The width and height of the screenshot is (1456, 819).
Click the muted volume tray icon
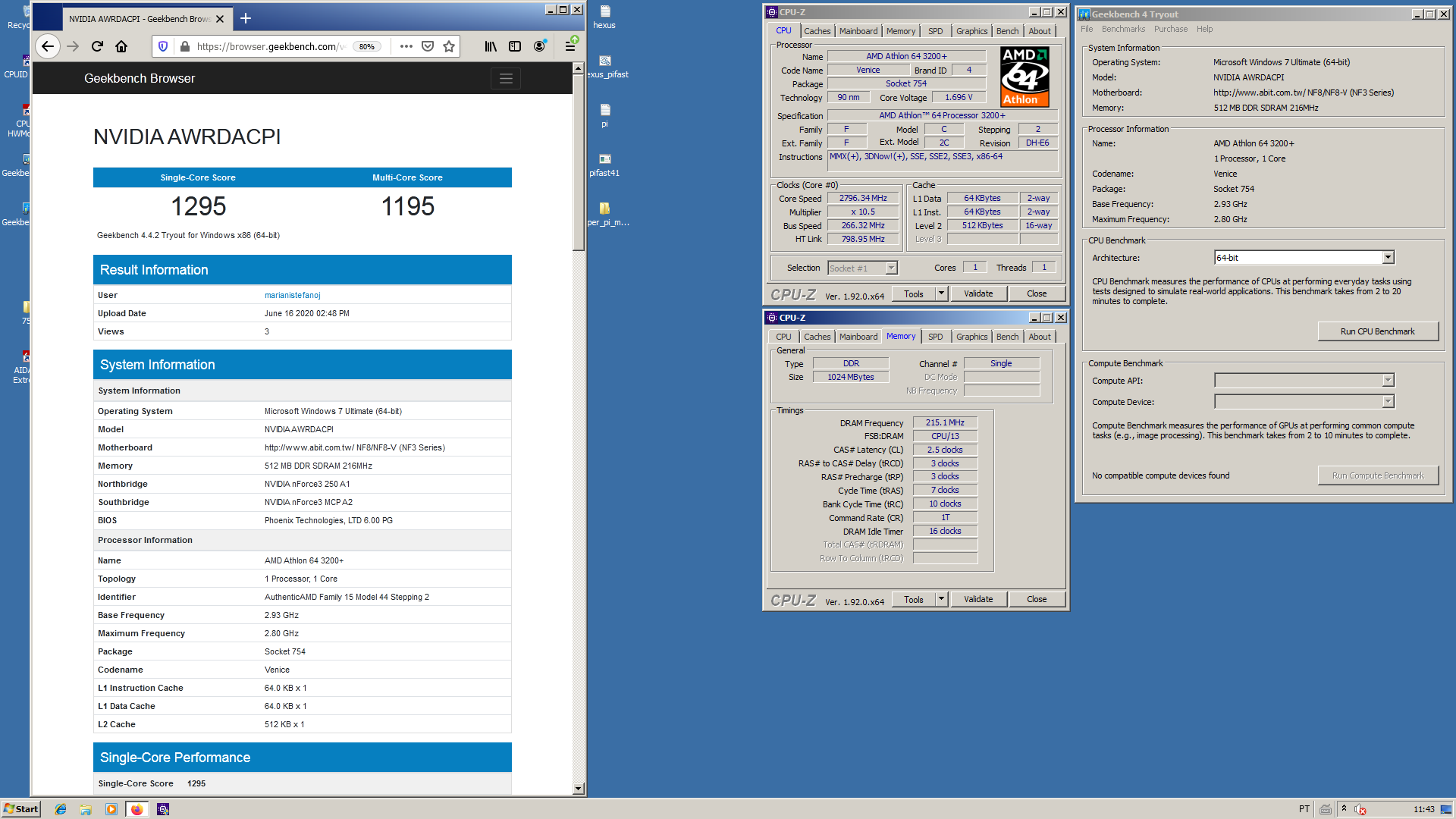[x=1360, y=809]
